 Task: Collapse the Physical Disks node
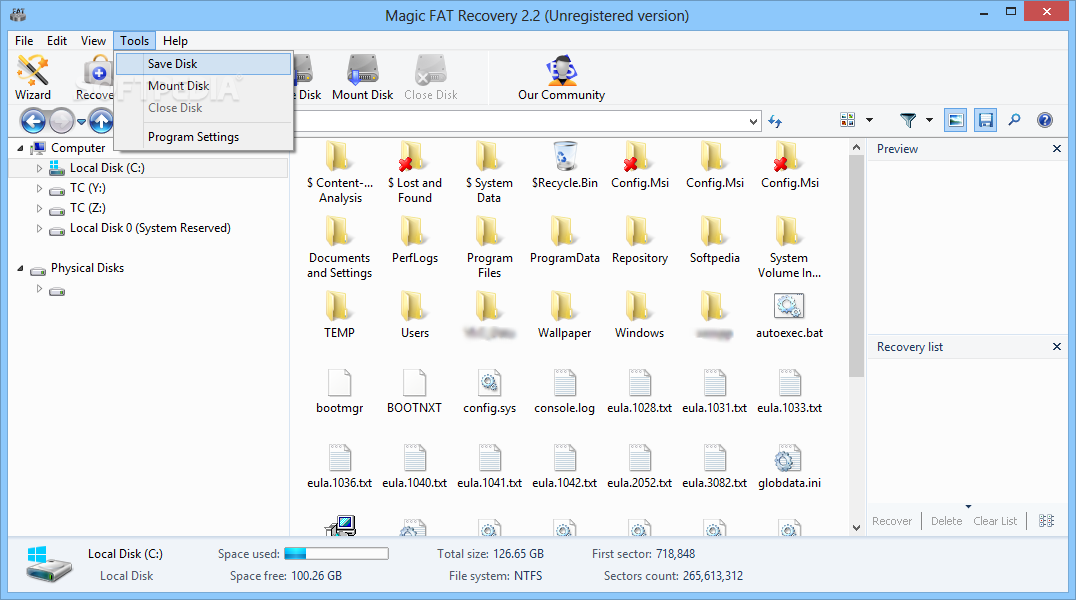pyautogui.click(x=20, y=268)
